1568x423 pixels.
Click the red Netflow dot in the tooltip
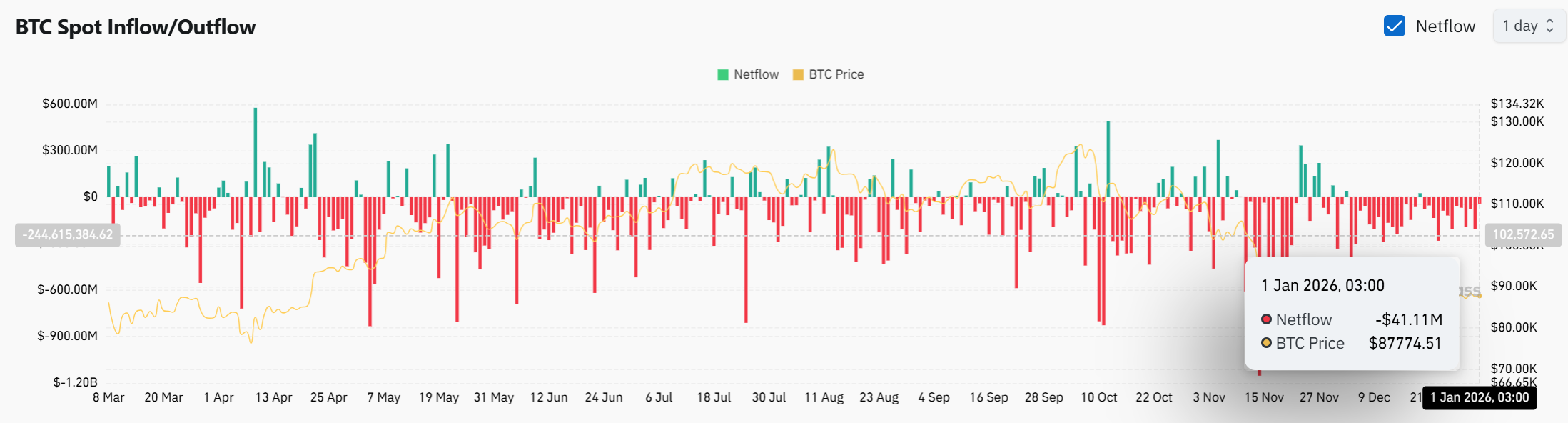tap(1266, 319)
